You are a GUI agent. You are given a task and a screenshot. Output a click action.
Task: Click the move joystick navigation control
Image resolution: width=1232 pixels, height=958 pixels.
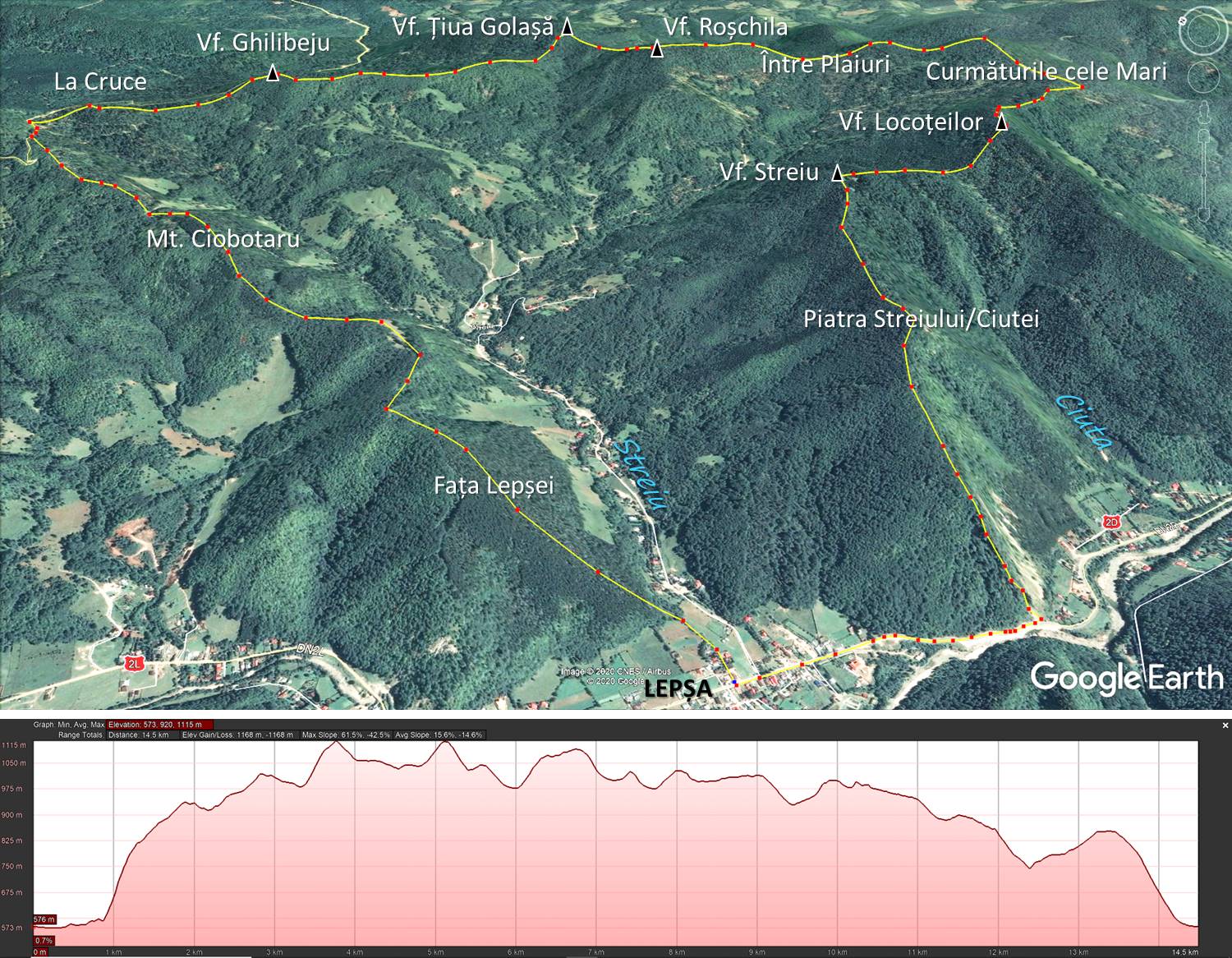1203,78
